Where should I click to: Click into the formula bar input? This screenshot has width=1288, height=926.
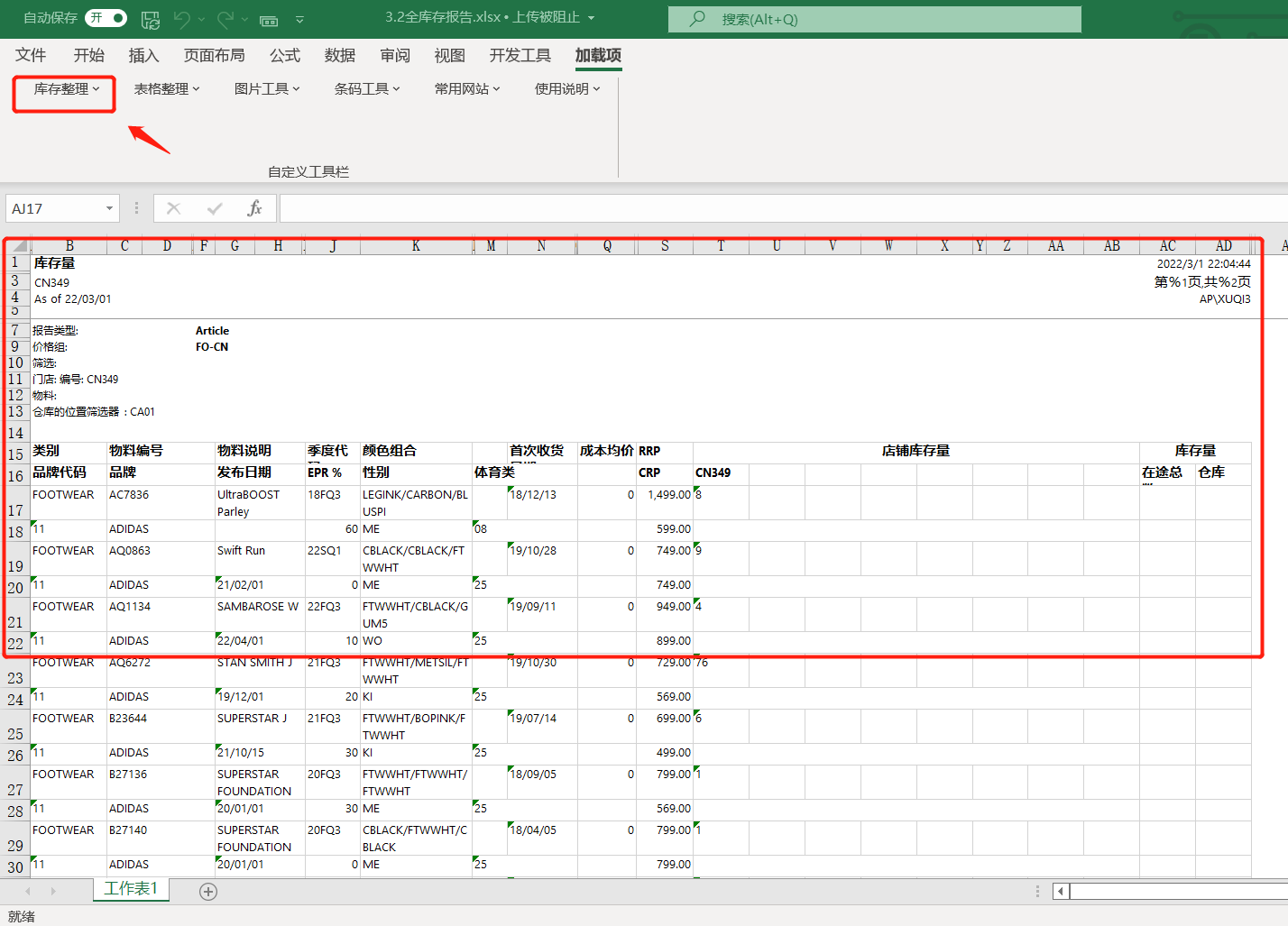[783, 209]
